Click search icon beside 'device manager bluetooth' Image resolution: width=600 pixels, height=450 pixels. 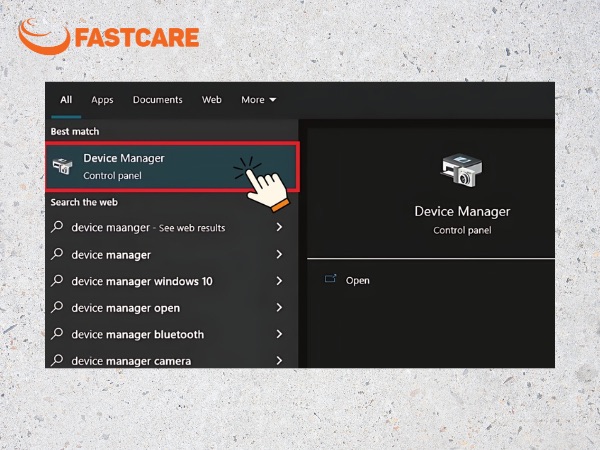pyautogui.click(x=57, y=334)
